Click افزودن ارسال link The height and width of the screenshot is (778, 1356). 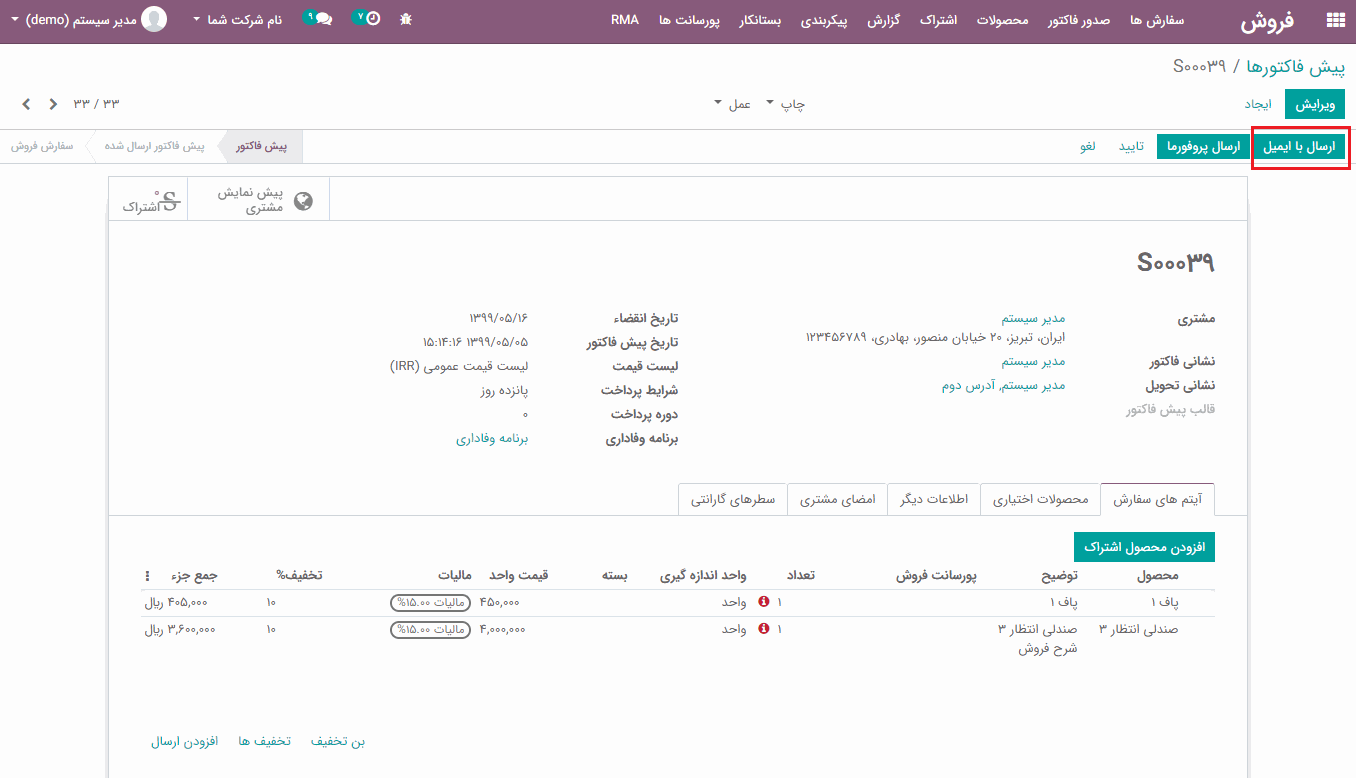[184, 741]
